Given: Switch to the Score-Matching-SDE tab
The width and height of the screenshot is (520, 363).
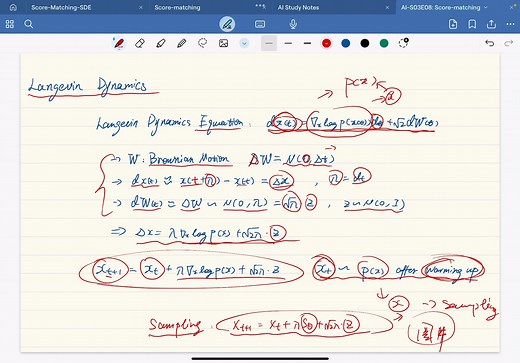Looking at the screenshot, I should click(61, 7).
